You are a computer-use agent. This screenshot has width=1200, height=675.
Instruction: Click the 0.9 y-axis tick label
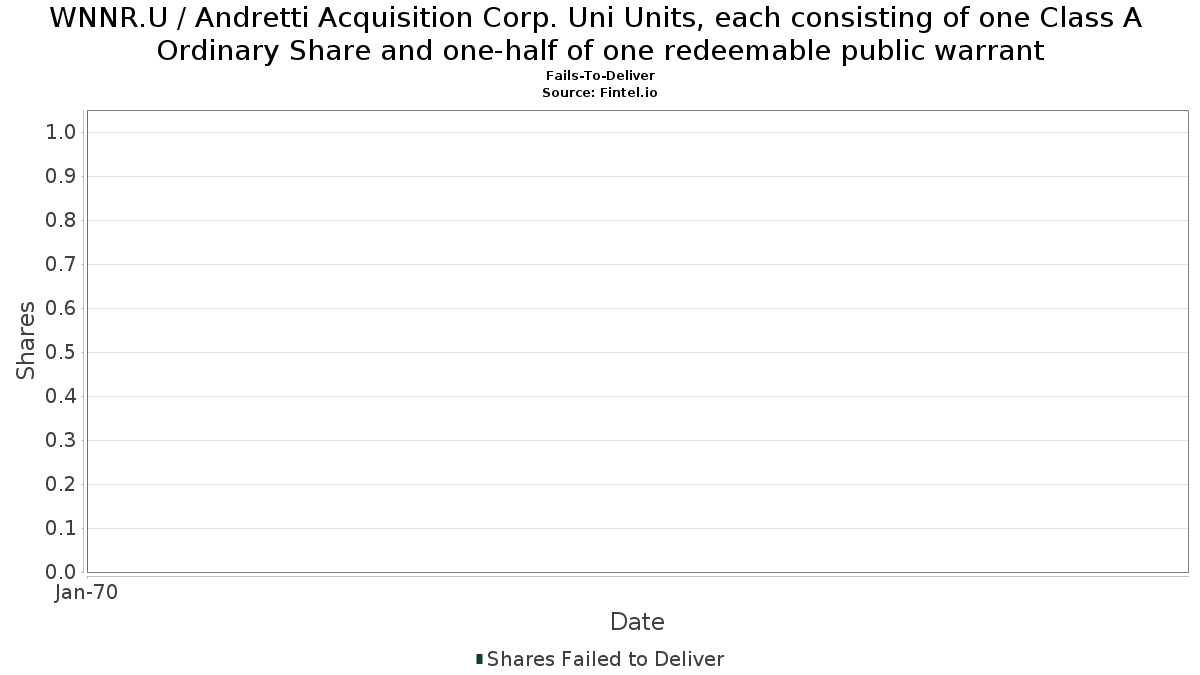tap(62, 176)
